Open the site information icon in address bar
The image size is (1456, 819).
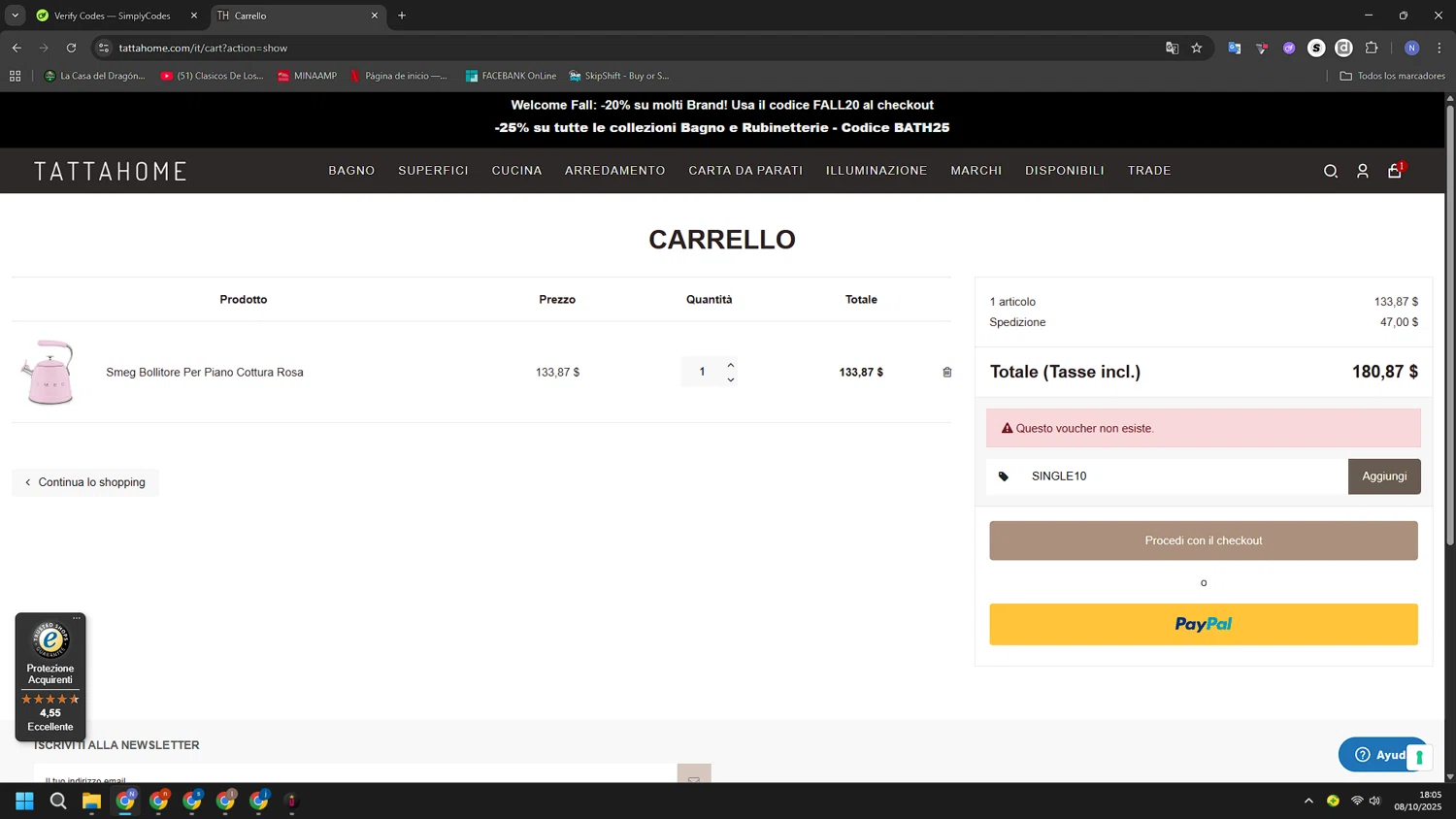(104, 48)
